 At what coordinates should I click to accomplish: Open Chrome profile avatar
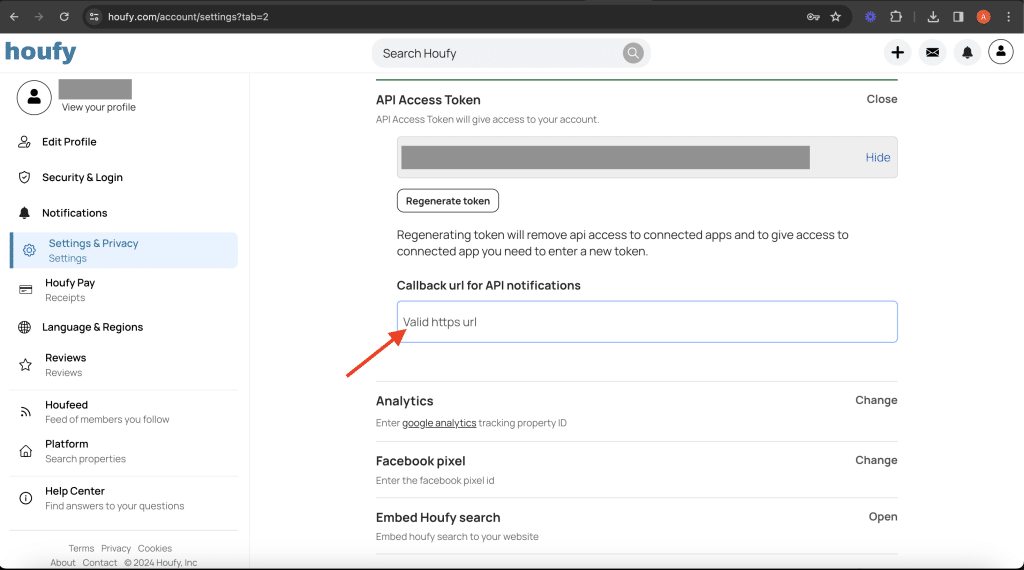click(984, 17)
